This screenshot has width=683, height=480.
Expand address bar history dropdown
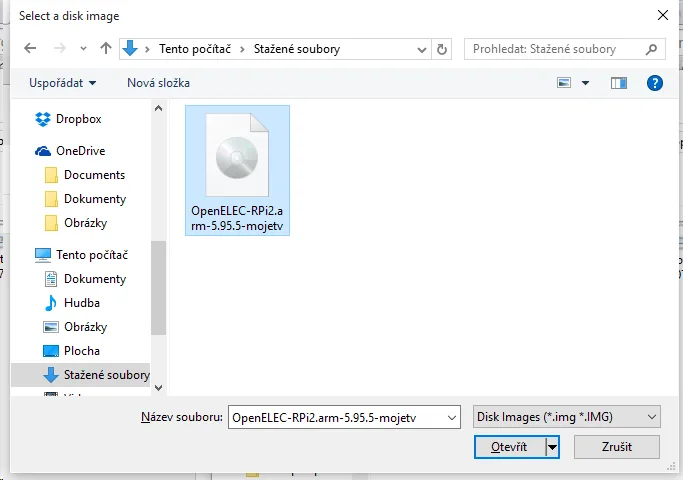tap(421, 50)
